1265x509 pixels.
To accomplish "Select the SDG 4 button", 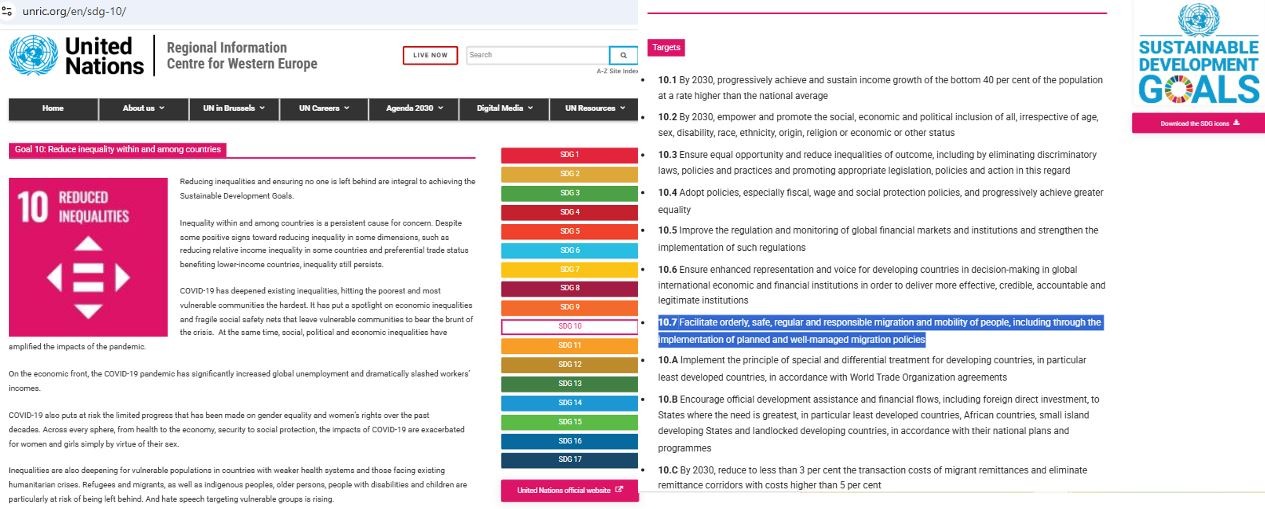I will [x=570, y=212].
